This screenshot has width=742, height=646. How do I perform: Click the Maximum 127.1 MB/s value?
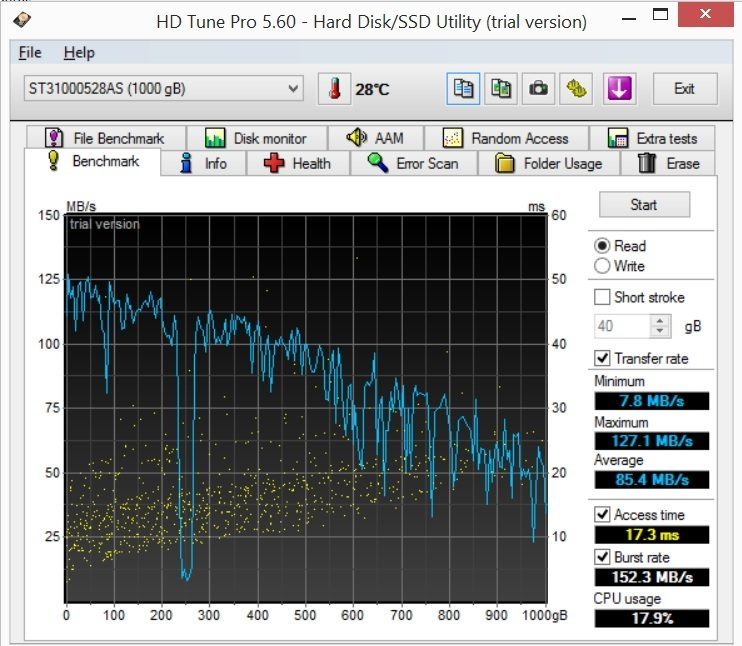[x=652, y=441]
